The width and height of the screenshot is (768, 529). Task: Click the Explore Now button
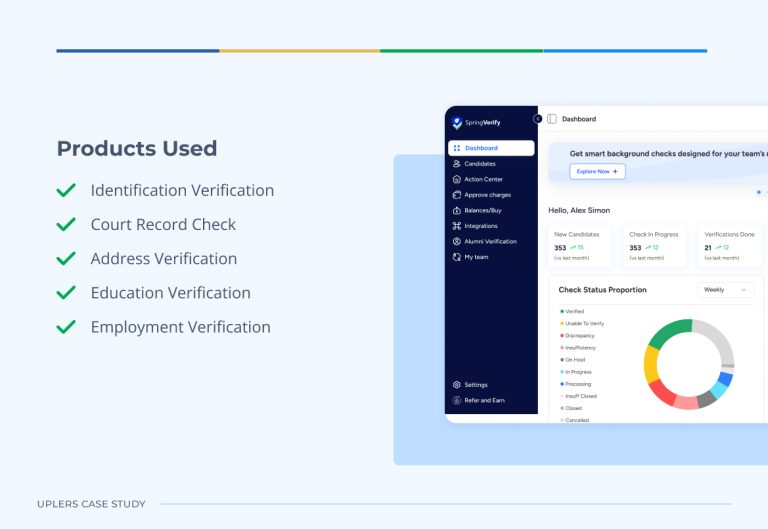click(598, 172)
